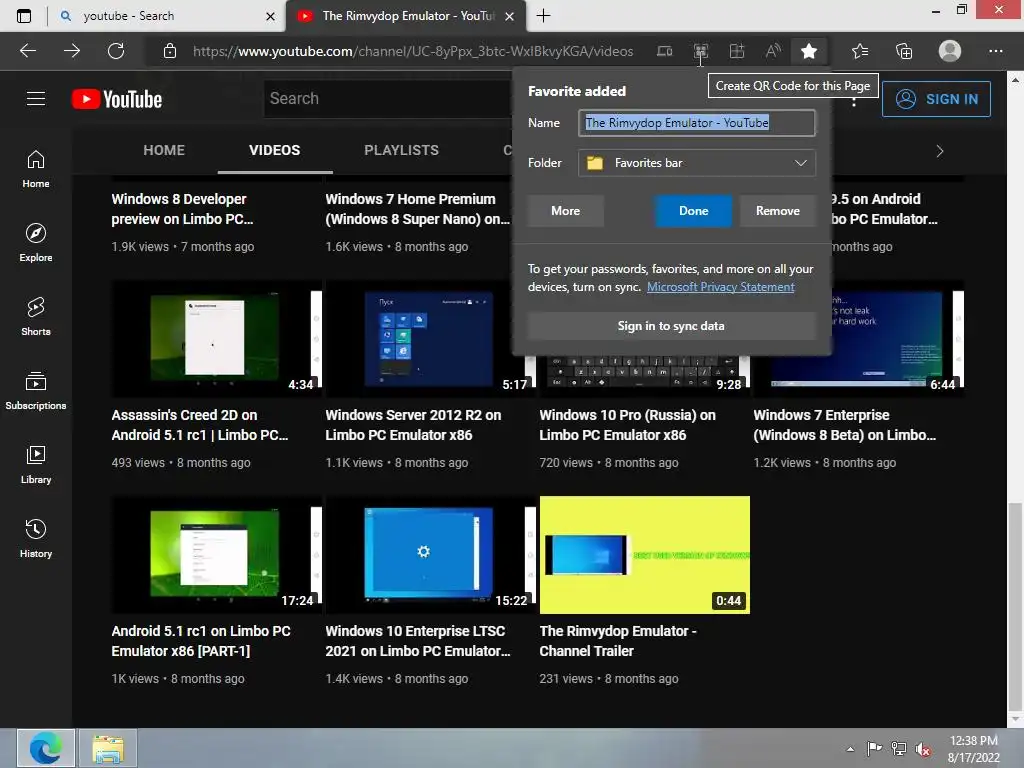Viewport: 1024px width, 768px height.
Task: Click the Done button
Action: (694, 211)
